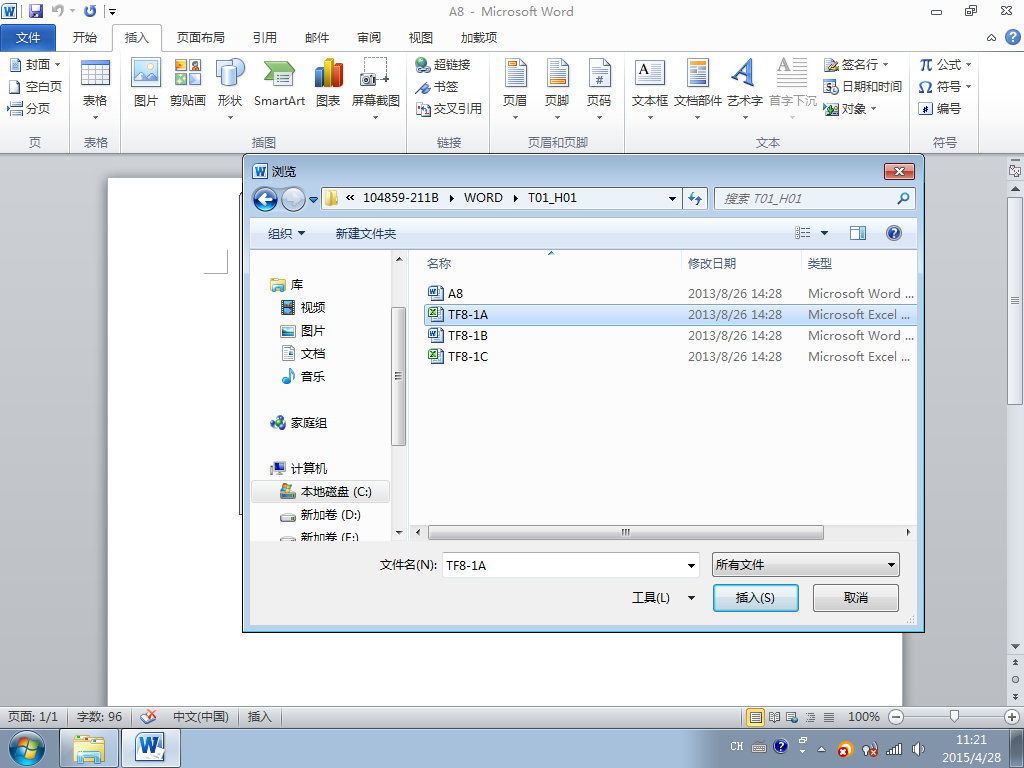Expand the filename history dropdown
Screen dimensions: 1024x768
pyautogui.click(x=691, y=566)
